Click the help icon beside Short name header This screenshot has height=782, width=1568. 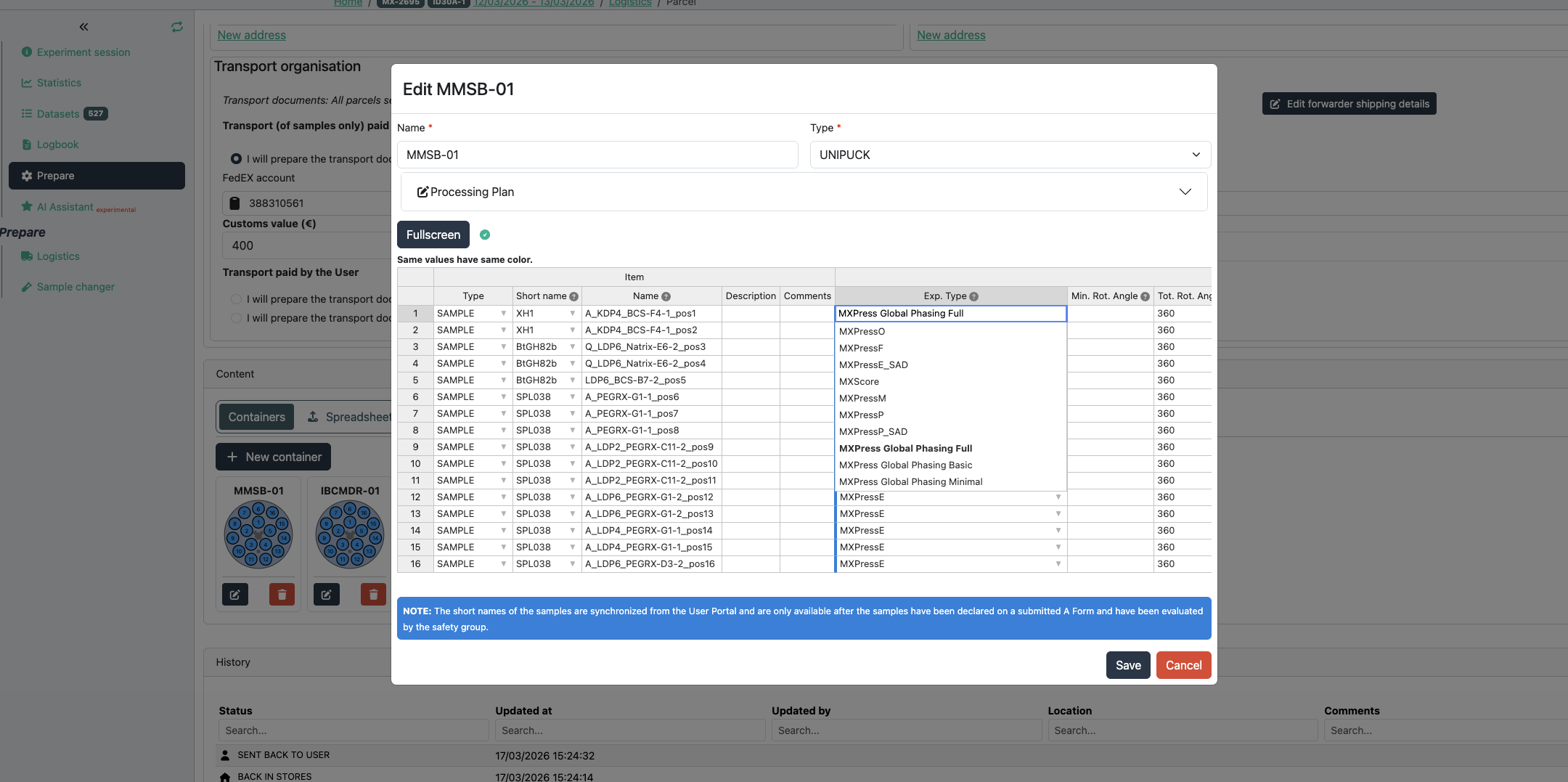[x=573, y=296]
